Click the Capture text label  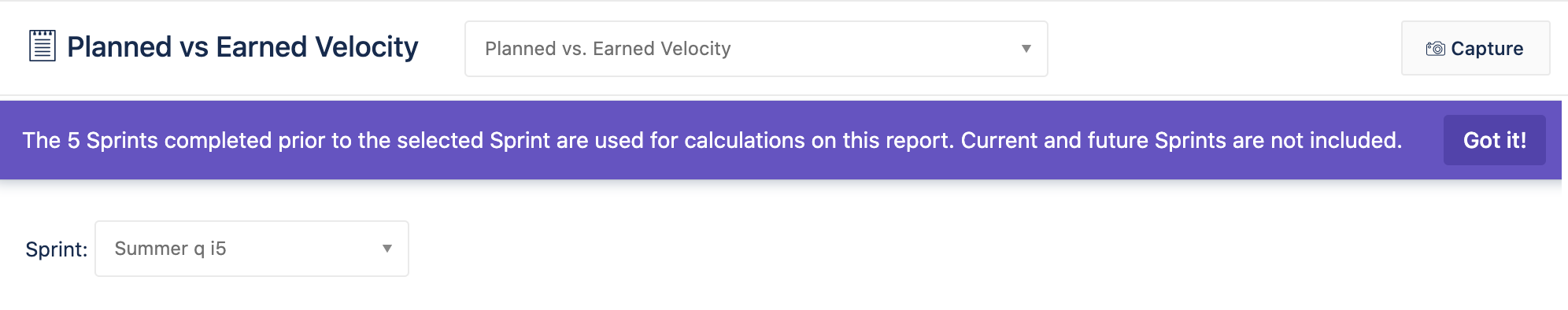pyautogui.click(x=1487, y=49)
